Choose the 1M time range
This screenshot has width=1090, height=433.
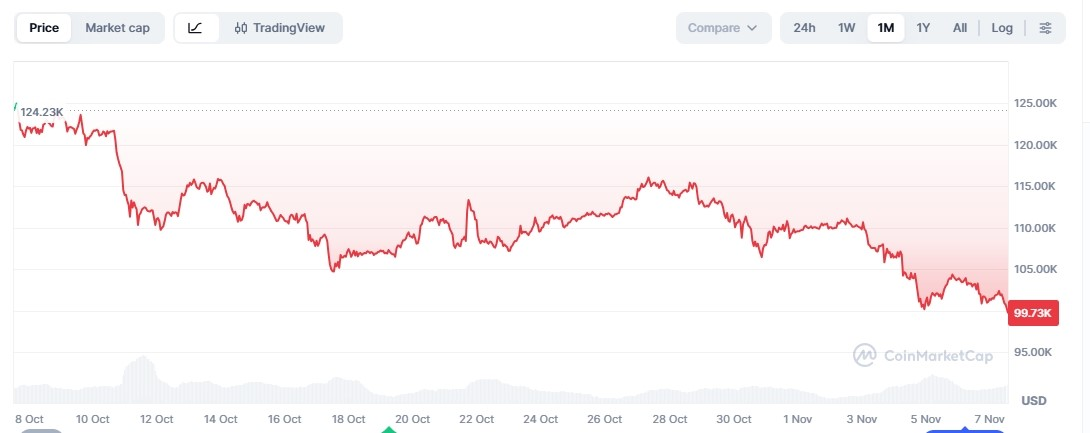(x=885, y=28)
